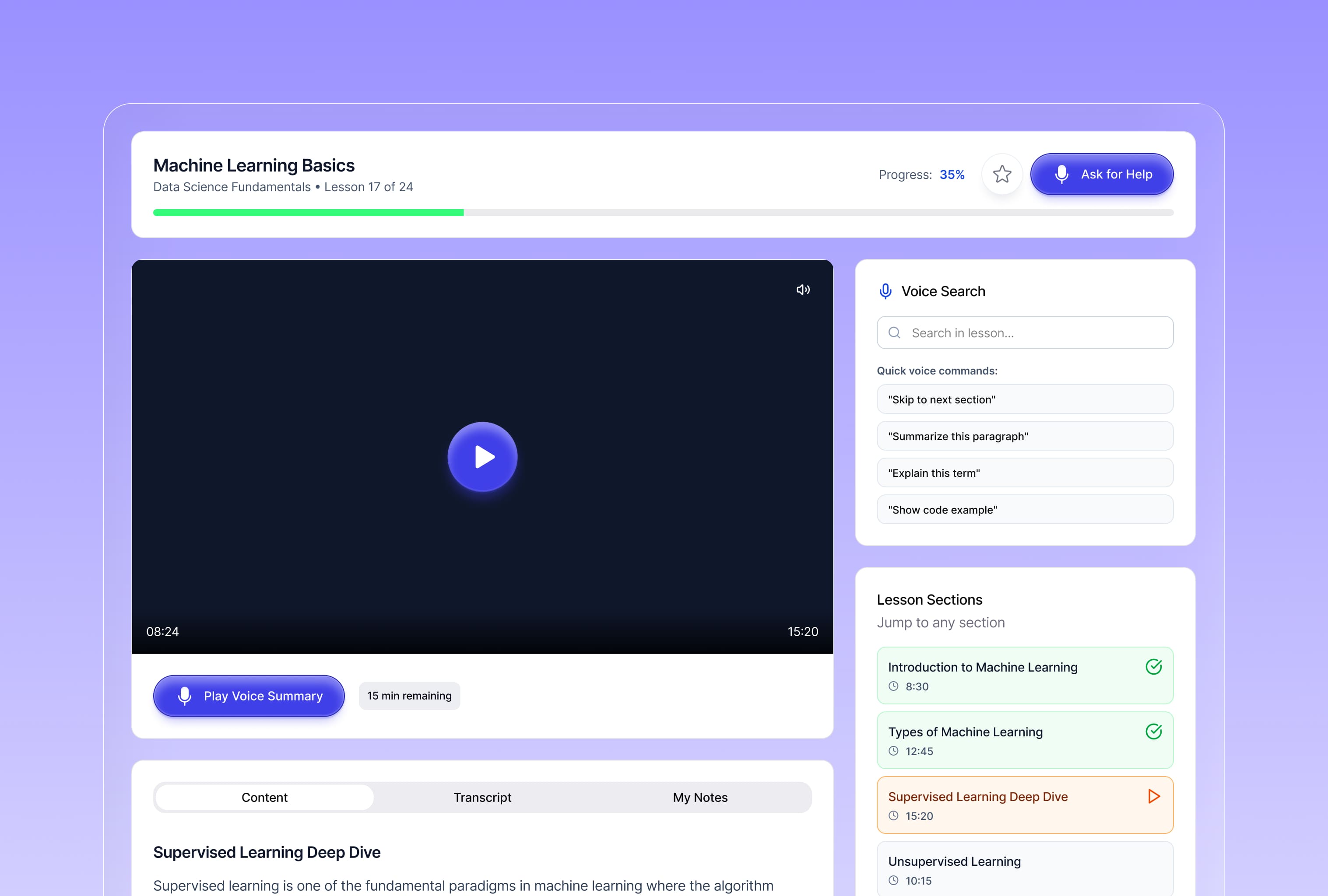Switch to the Transcript tab
This screenshot has height=896, width=1328.
pos(482,797)
